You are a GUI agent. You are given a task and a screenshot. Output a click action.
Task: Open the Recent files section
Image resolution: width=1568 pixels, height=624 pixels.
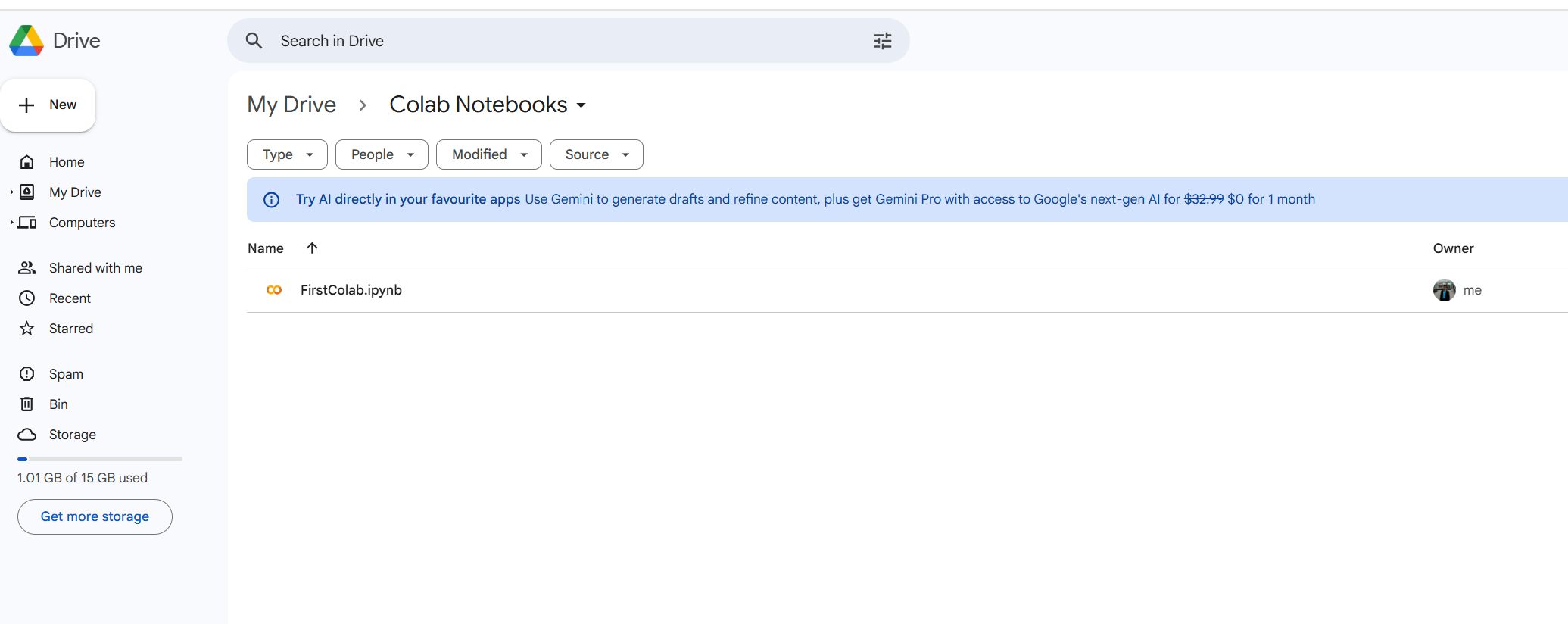click(70, 298)
